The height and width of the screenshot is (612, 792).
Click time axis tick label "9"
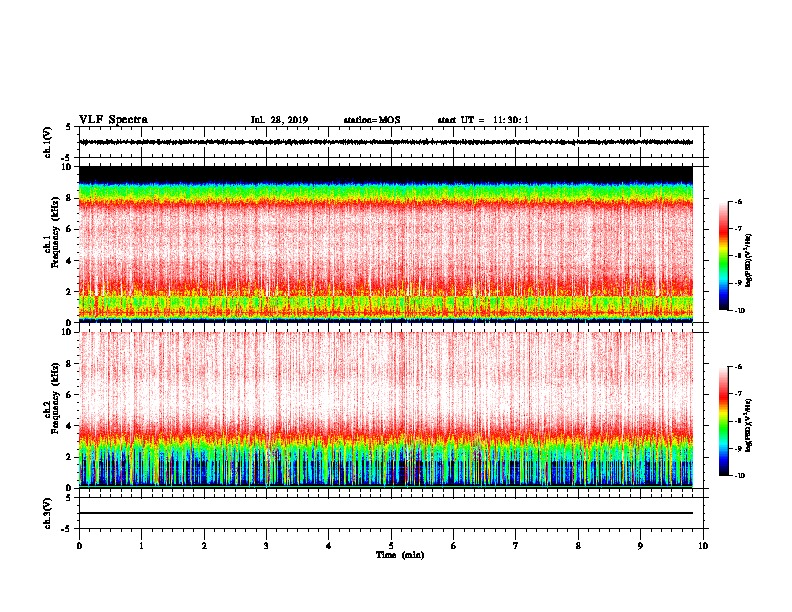pos(640,546)
